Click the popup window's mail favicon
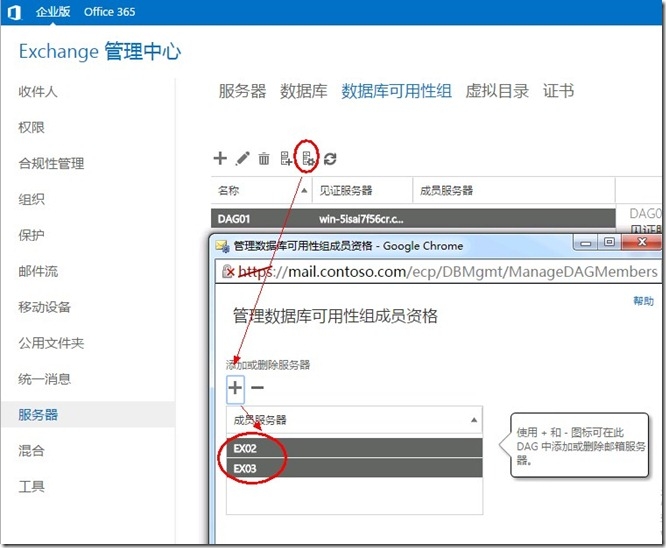This screenshot has width=666, height=548. (223, 246)
